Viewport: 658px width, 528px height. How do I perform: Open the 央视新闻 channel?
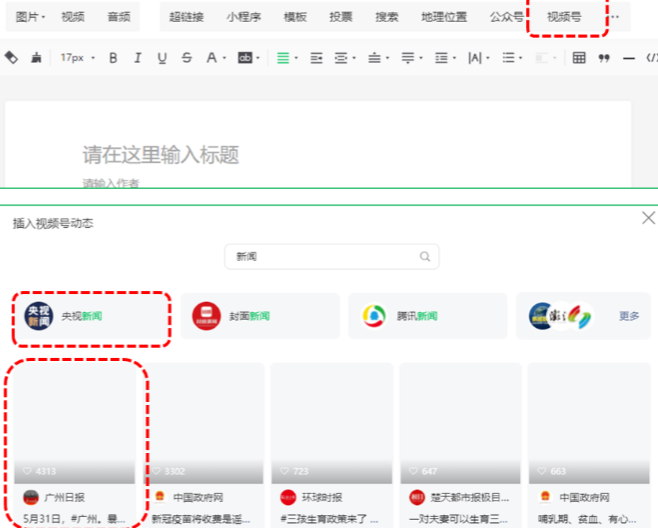click(x=91, y=316)
